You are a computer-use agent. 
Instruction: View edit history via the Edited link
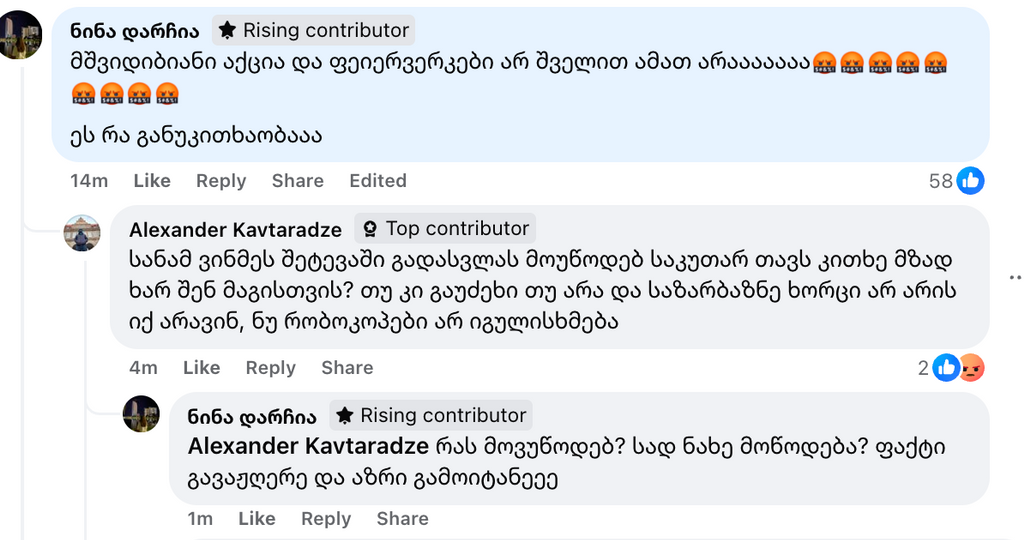point(377,181)
